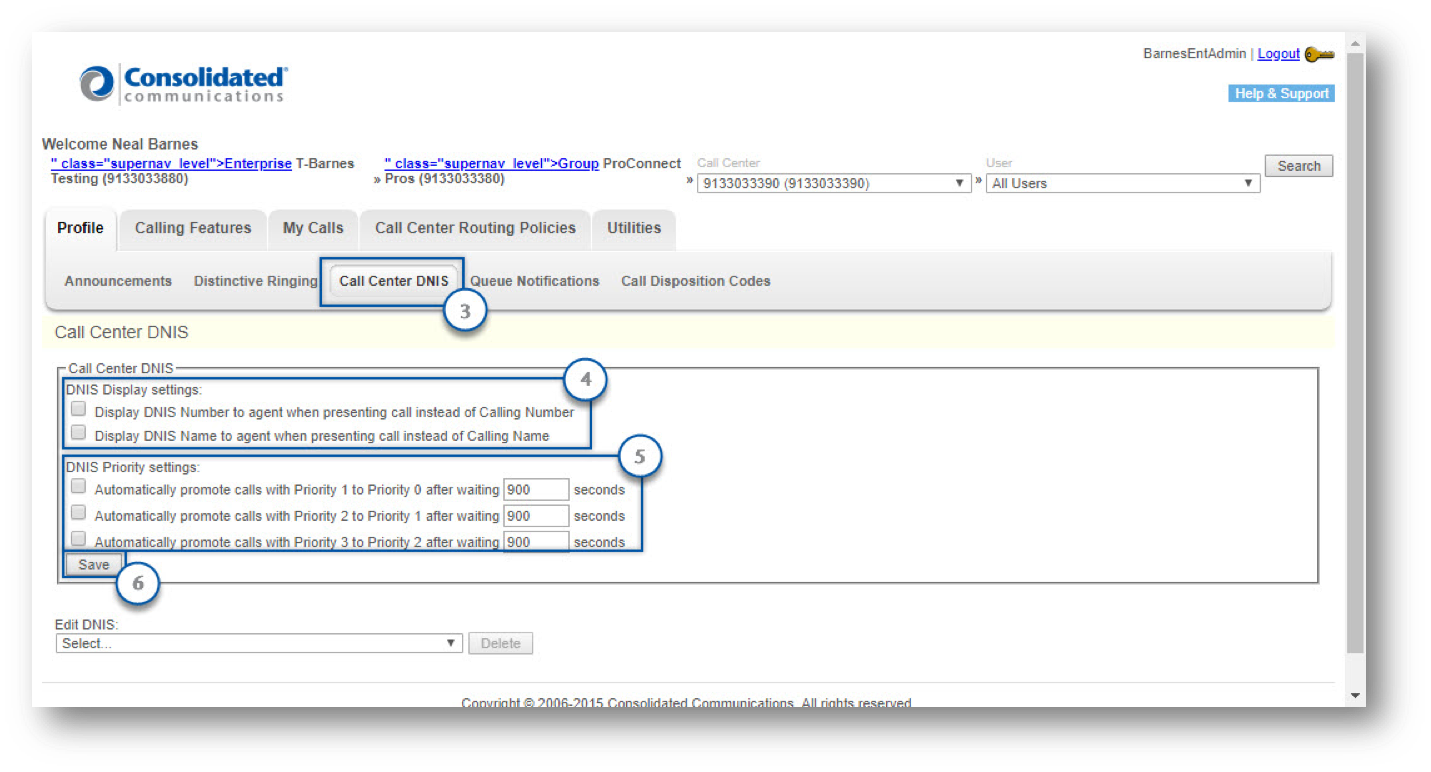Click the Call Center DNIS page heading

121,332
